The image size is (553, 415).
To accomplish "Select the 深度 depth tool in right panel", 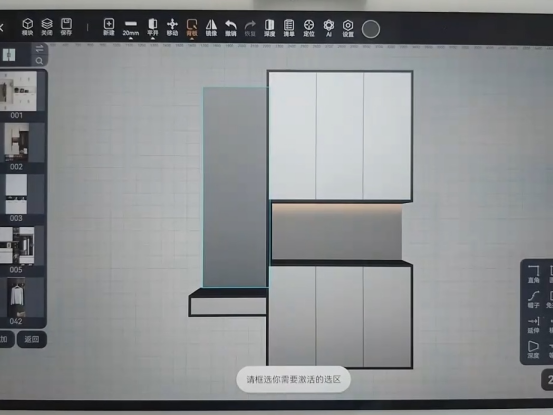I will tap(533, 350).
